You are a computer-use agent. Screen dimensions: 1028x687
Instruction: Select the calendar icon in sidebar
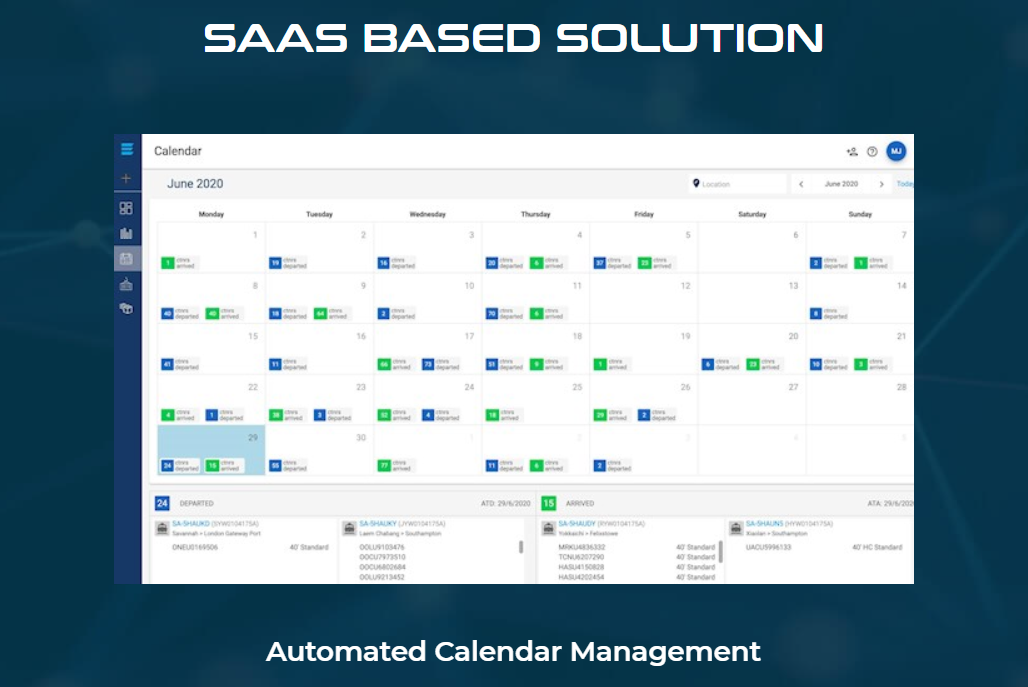(x=126, y=259)
